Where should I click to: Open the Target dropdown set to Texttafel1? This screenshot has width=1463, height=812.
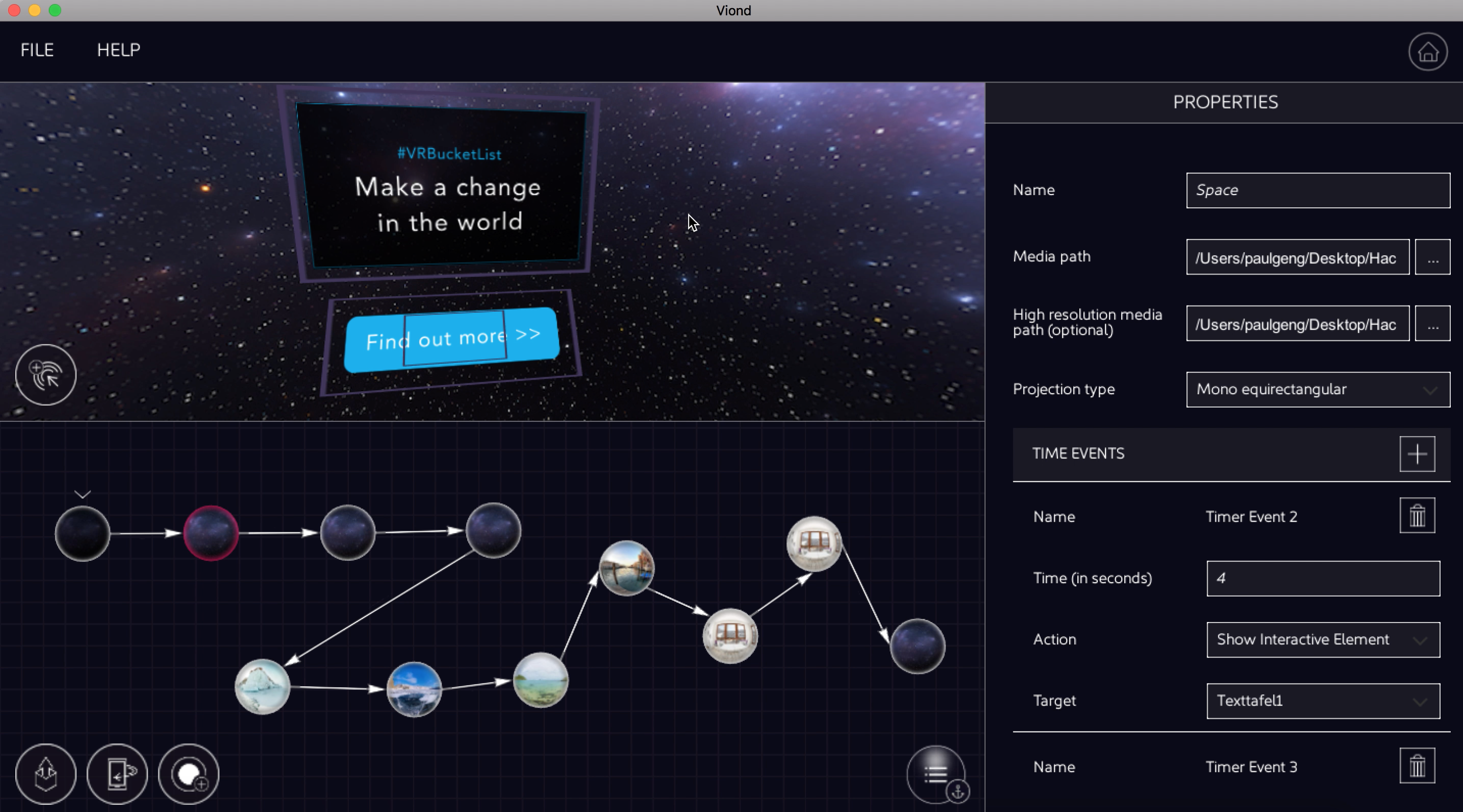pyautogui.click(x=1323, y=701)
